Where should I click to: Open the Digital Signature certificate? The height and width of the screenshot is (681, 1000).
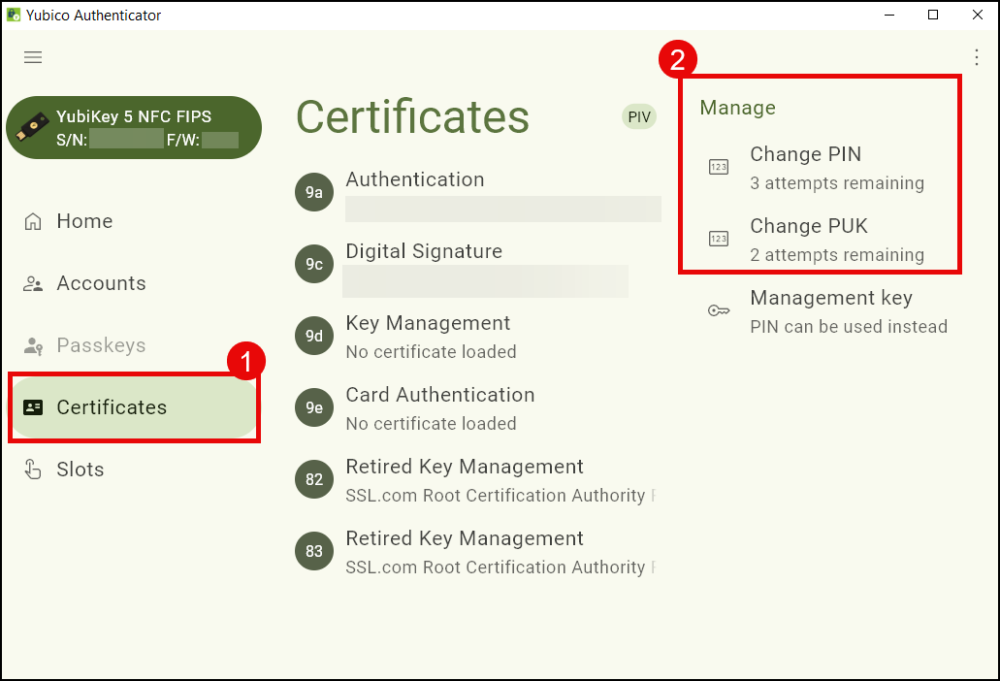pos(424,252)
